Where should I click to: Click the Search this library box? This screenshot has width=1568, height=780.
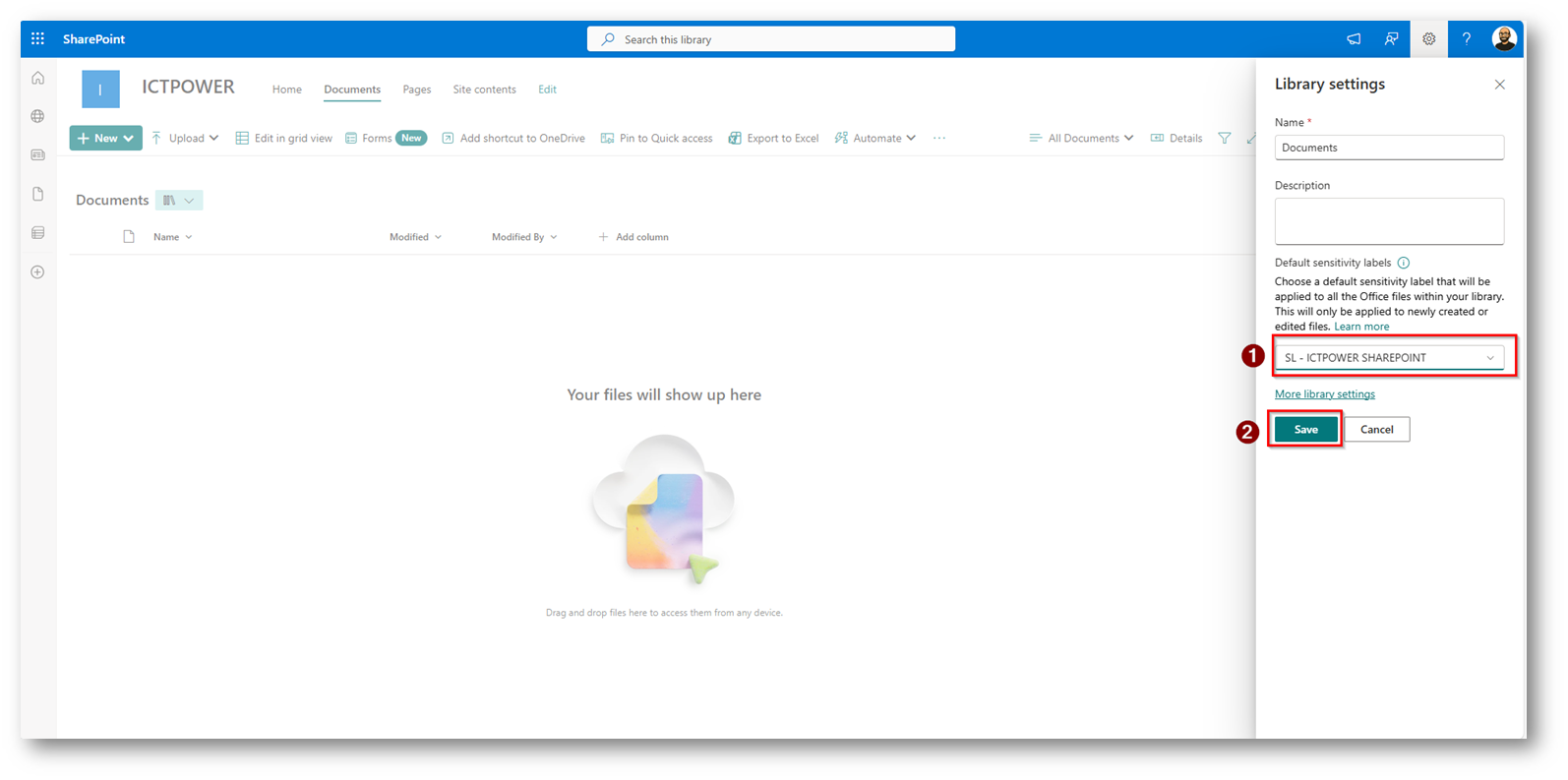click(x=771, y=39)
